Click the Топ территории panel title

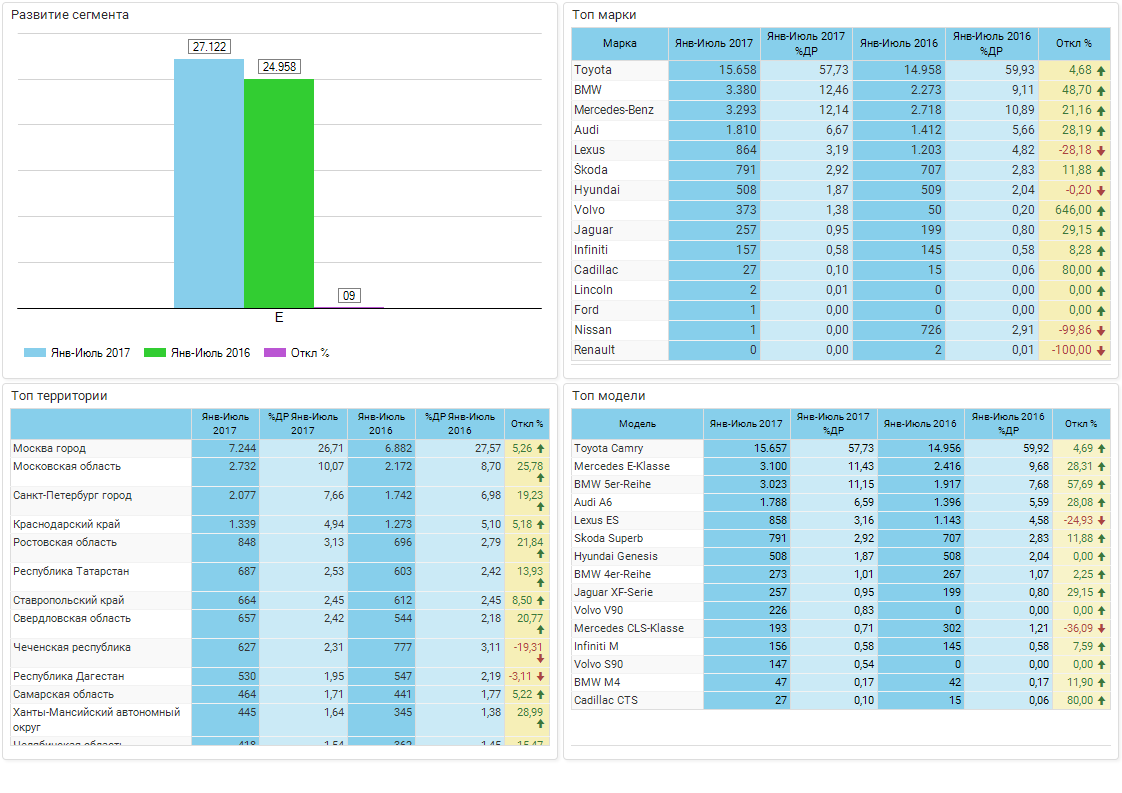pyautogui.click(x=59, y=396)
